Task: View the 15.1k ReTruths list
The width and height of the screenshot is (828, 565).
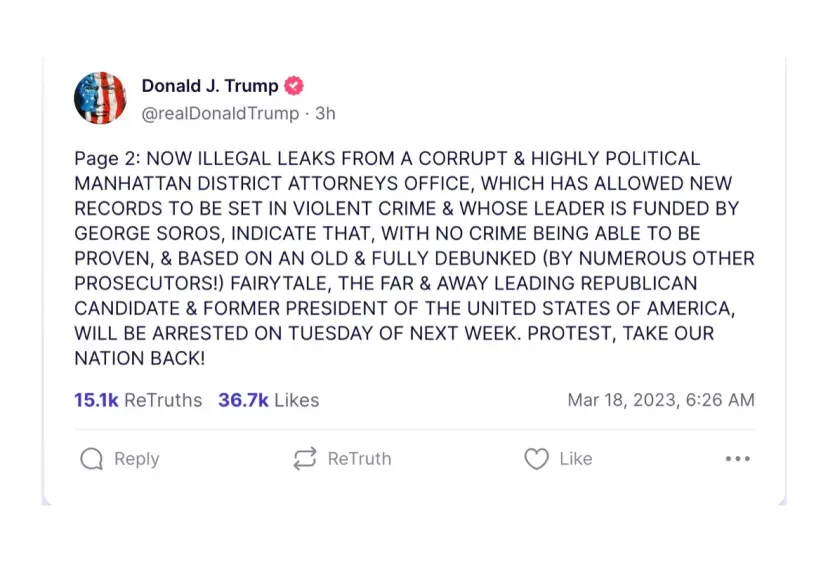Action: tap(138, 400)
